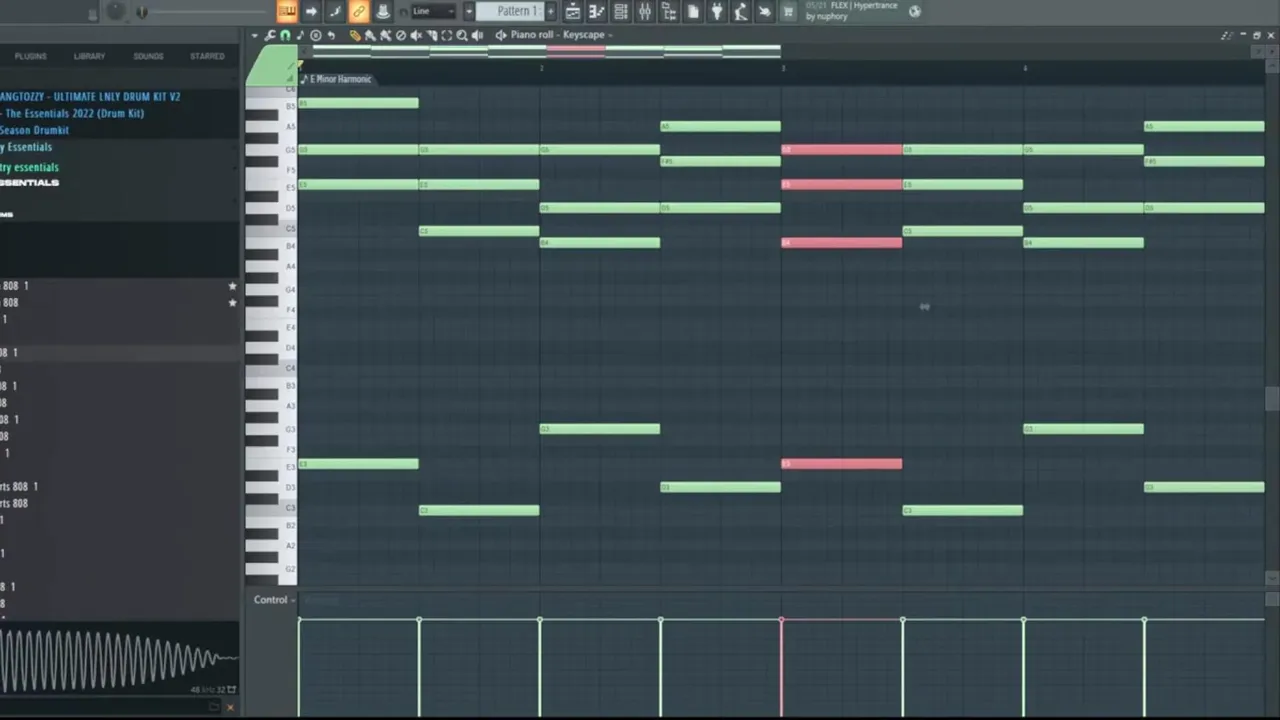Switch to the STARRED browser tab
The width and height of the screenshot is (1280, 720).
tap(207, 56)
